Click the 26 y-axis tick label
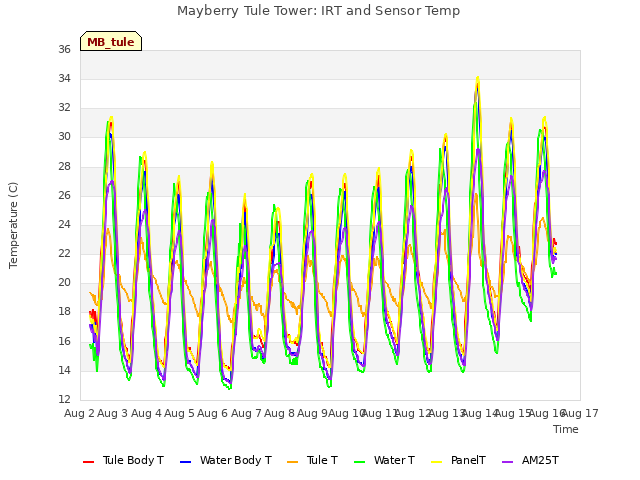640x480 pixels. [x=64, y=195]
